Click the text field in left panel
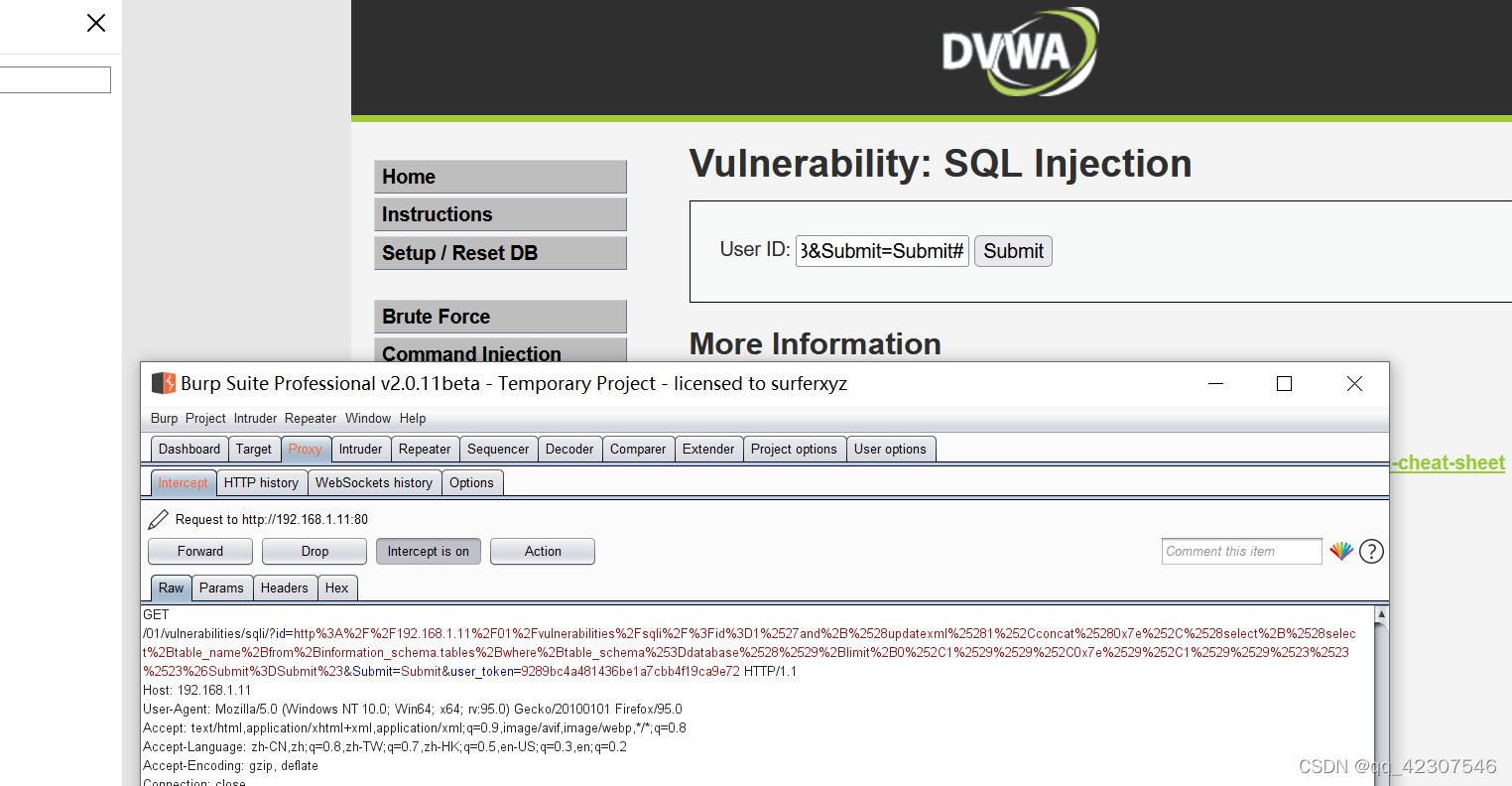The height and width of the screenshot is (786, 1512). tap(55, 80)
